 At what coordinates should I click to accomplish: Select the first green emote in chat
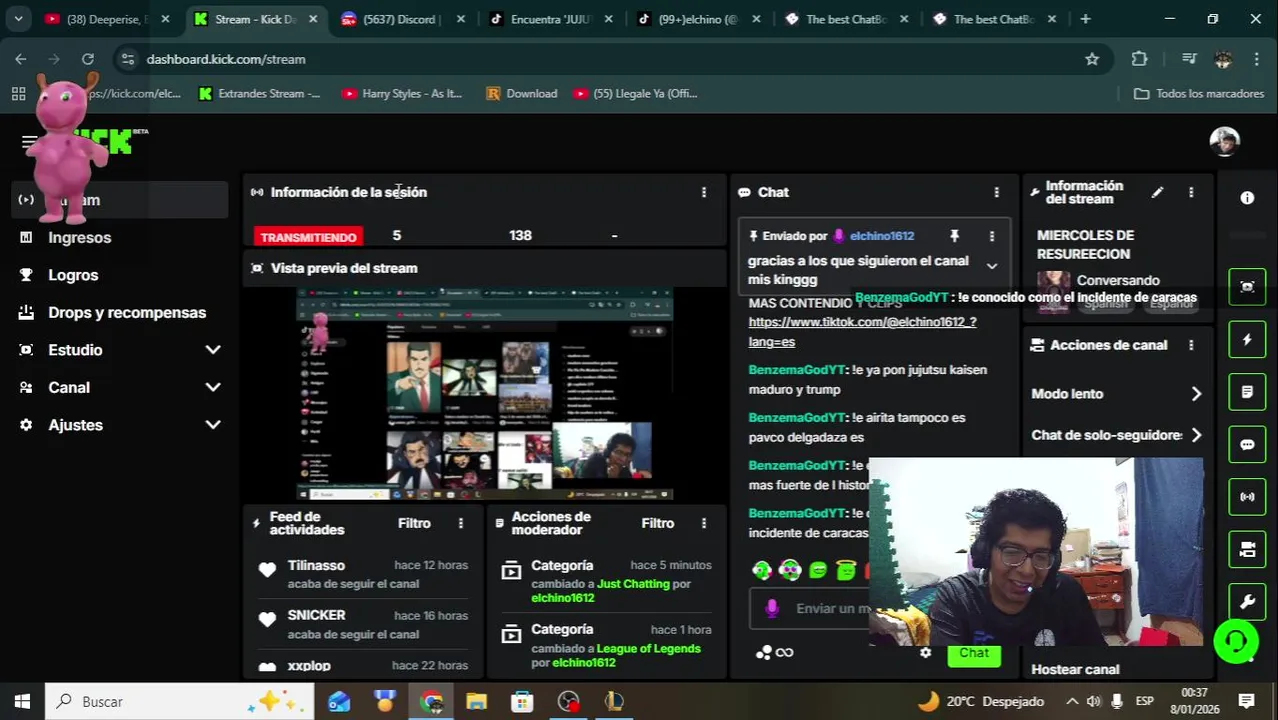coord(762,571)
